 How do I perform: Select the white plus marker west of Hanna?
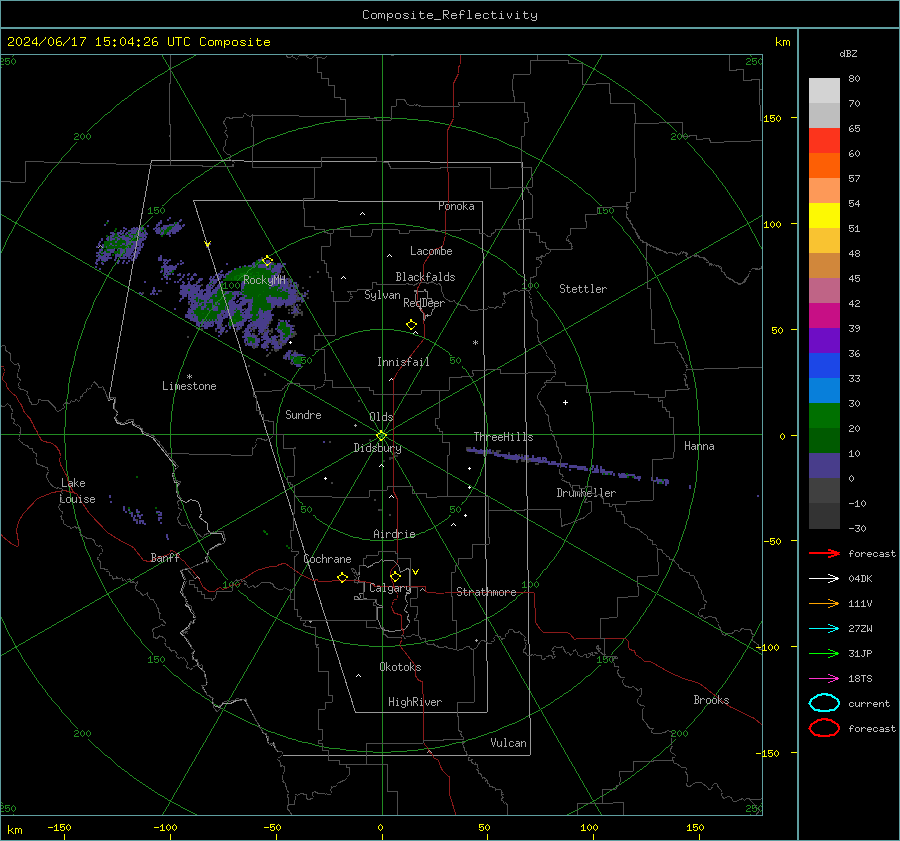(x=565, y=402)
